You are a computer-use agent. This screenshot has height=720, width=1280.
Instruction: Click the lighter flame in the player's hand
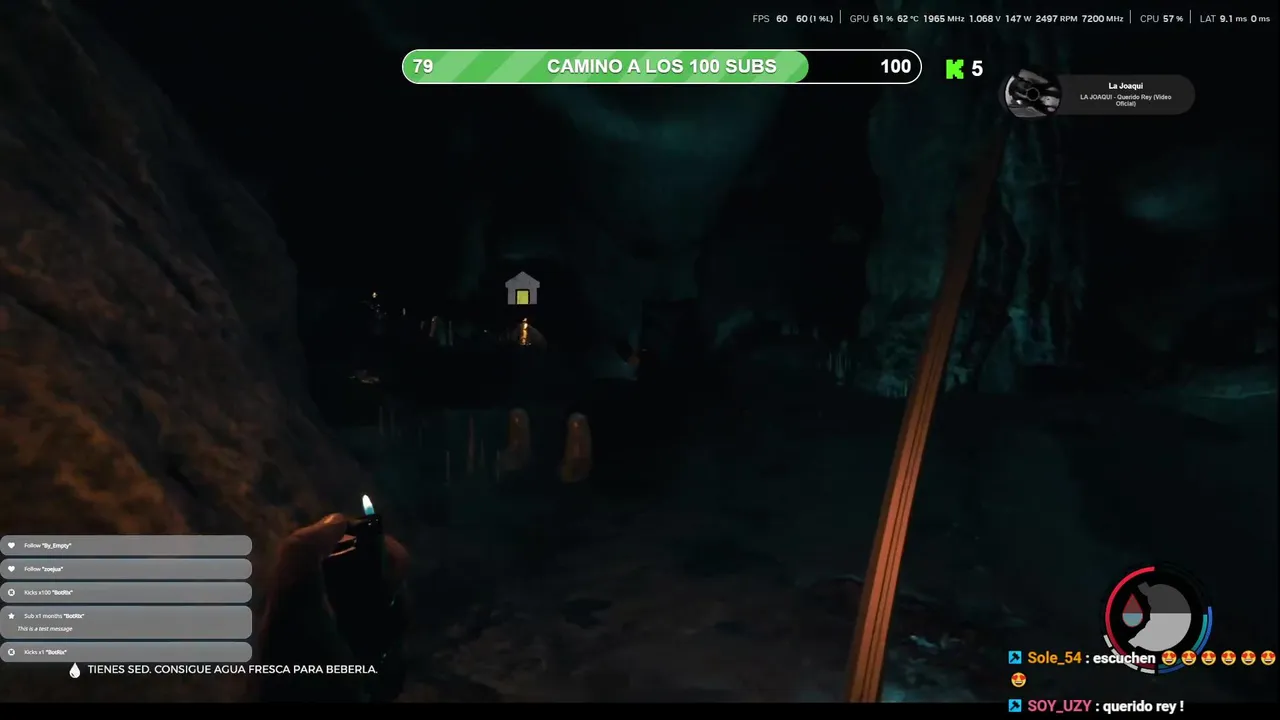pos(367,505)
